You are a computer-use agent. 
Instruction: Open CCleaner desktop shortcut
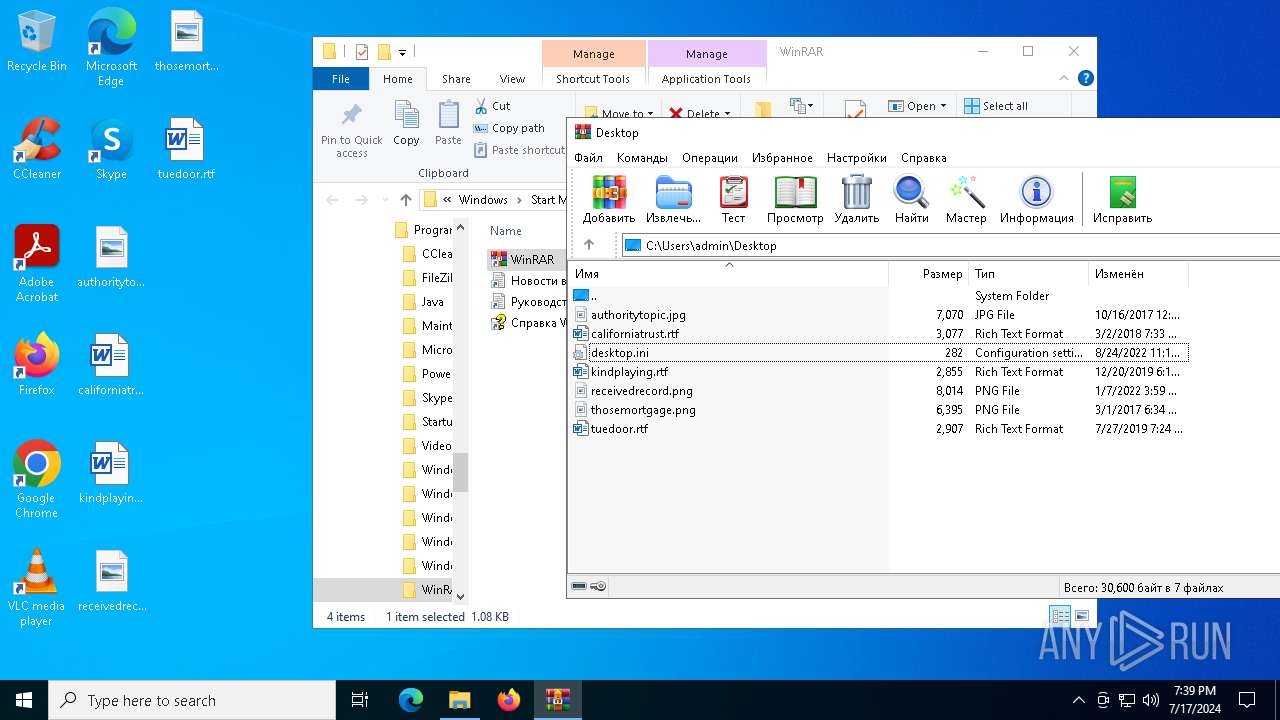click(37, 150)
